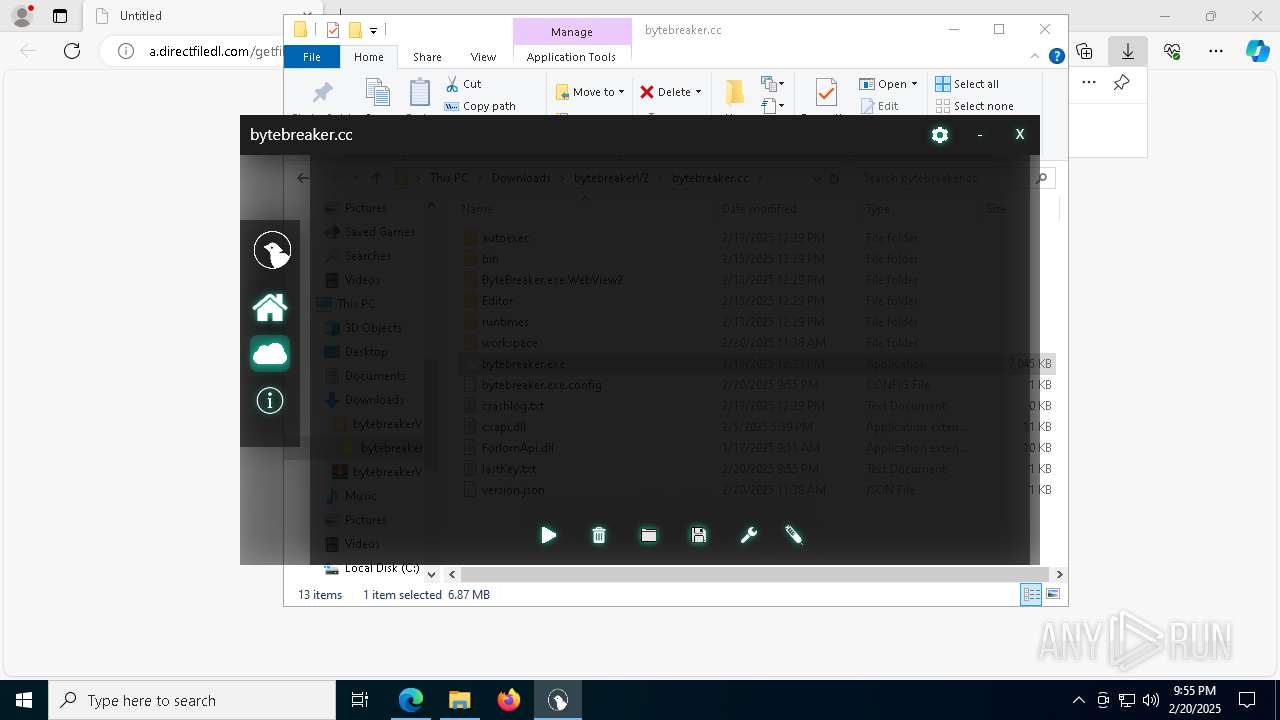Open Edge settings and more menu
1280x720 pixels.
[1216, 51]
